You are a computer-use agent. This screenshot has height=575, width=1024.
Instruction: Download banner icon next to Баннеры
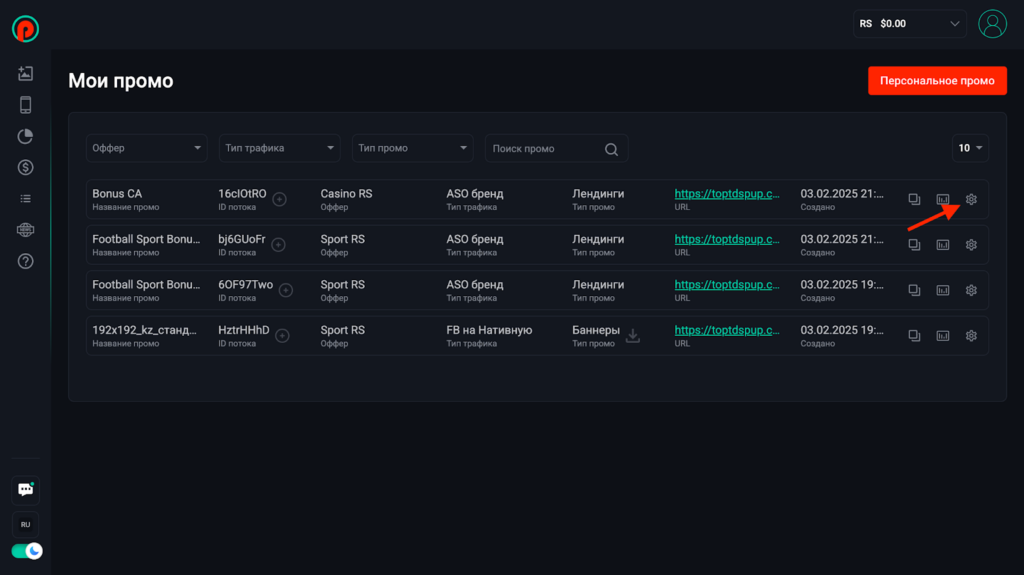point(633,335)
